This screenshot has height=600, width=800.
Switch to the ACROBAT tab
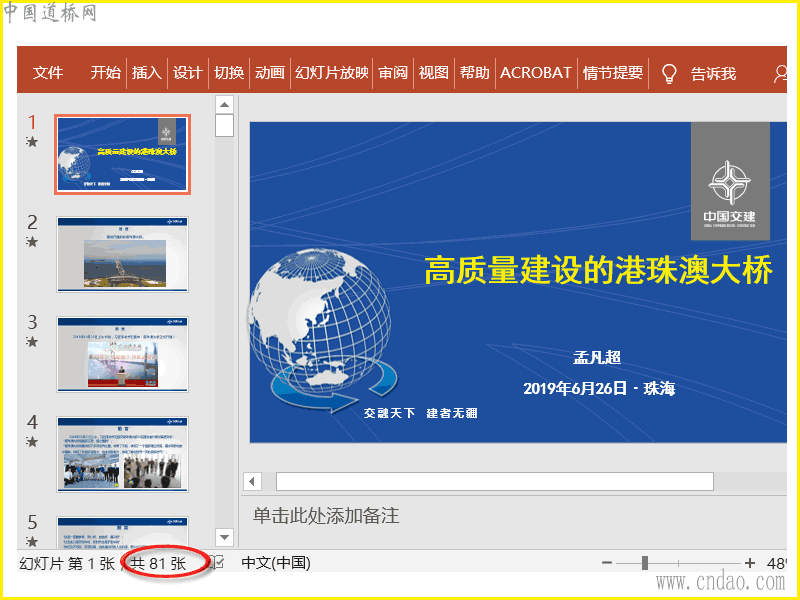(536, 73)
